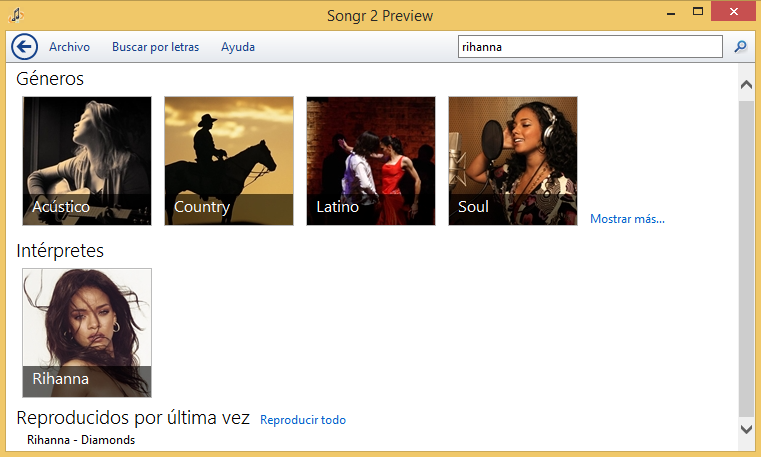Open the Rihanna artist tile
The height and width of the screenshot is (457, 761).
click(x=87, y=333)
